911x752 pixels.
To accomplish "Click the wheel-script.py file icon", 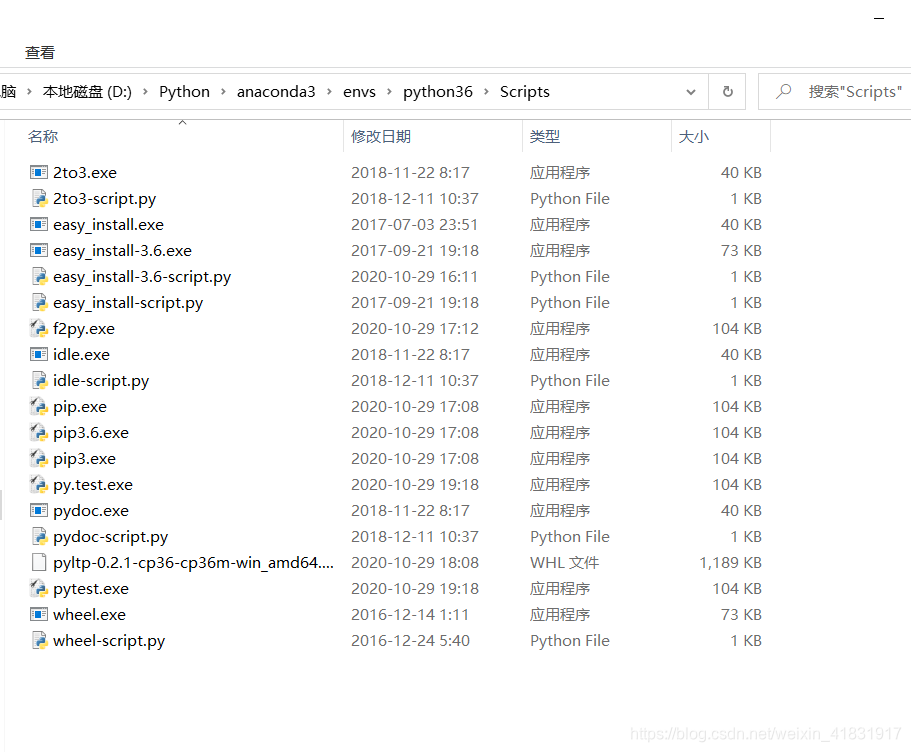I will click(x=39, y=640).
